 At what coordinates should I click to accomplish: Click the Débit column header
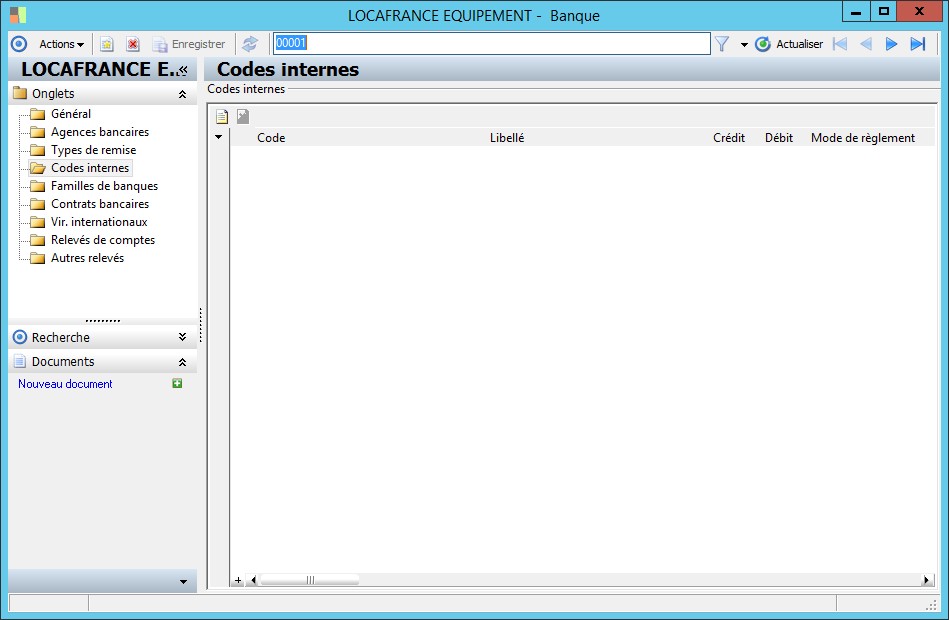pyautogui.click(x=779, y=137)
